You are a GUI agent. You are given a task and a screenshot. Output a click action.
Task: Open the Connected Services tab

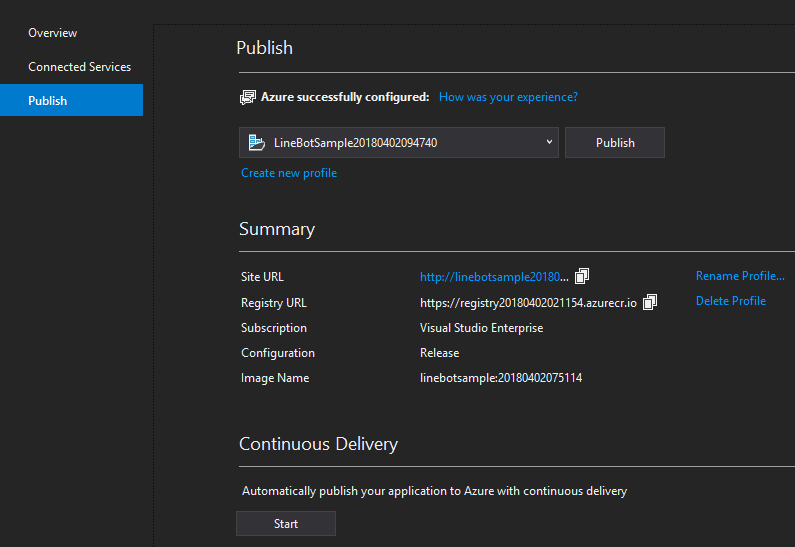[x=79, y=67]
